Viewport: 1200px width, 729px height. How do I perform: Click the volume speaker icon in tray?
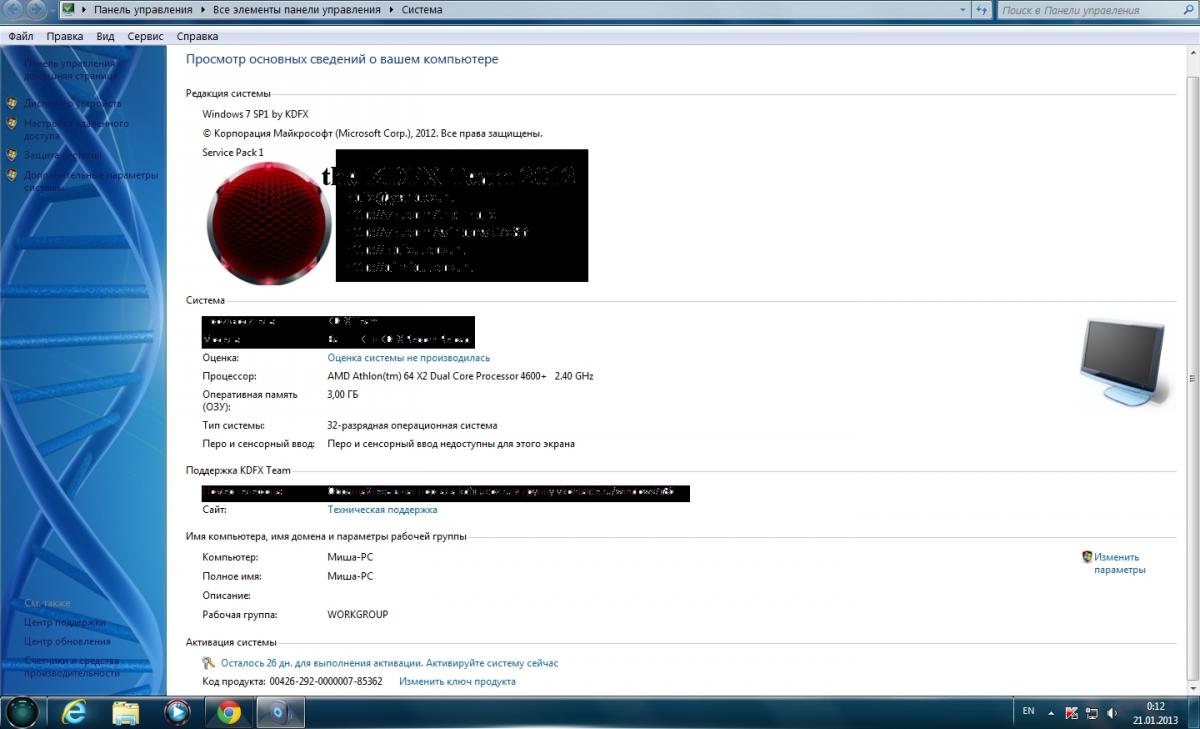(1114, 712)
